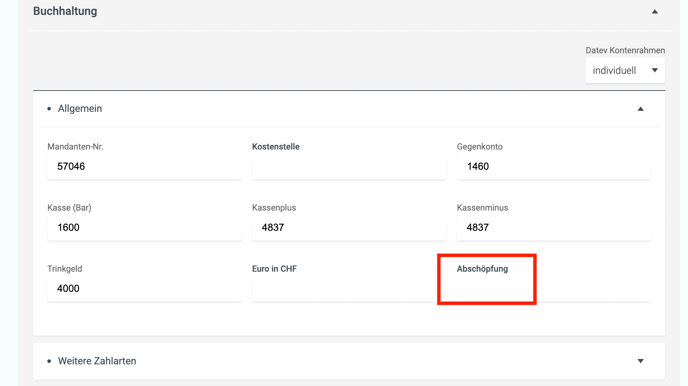Open the Datev Kontenrahmen dropdown showing individuell
The width and height of the screenshot is (688, 386).
[625, 71]
